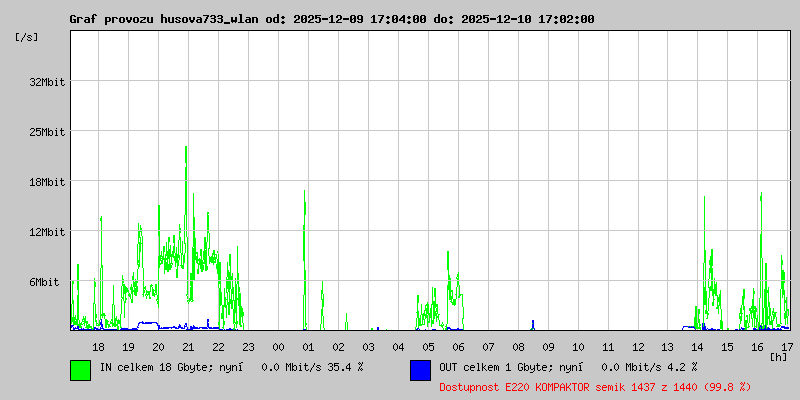800x400 pixels.
Task: Select the 6Mbit y-axis label
Action: 44,282
